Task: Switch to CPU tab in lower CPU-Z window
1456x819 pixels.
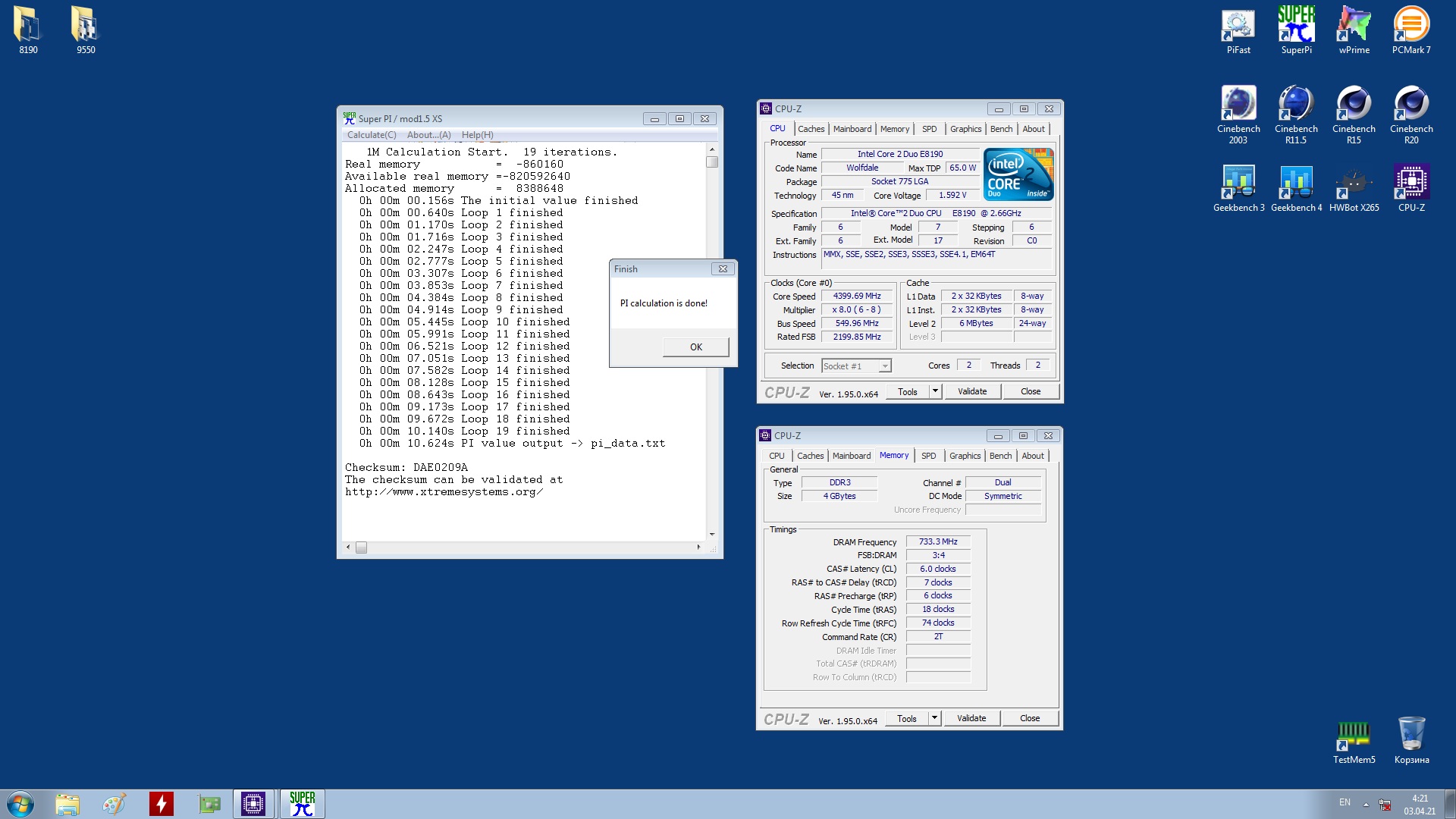Action: 777,456
